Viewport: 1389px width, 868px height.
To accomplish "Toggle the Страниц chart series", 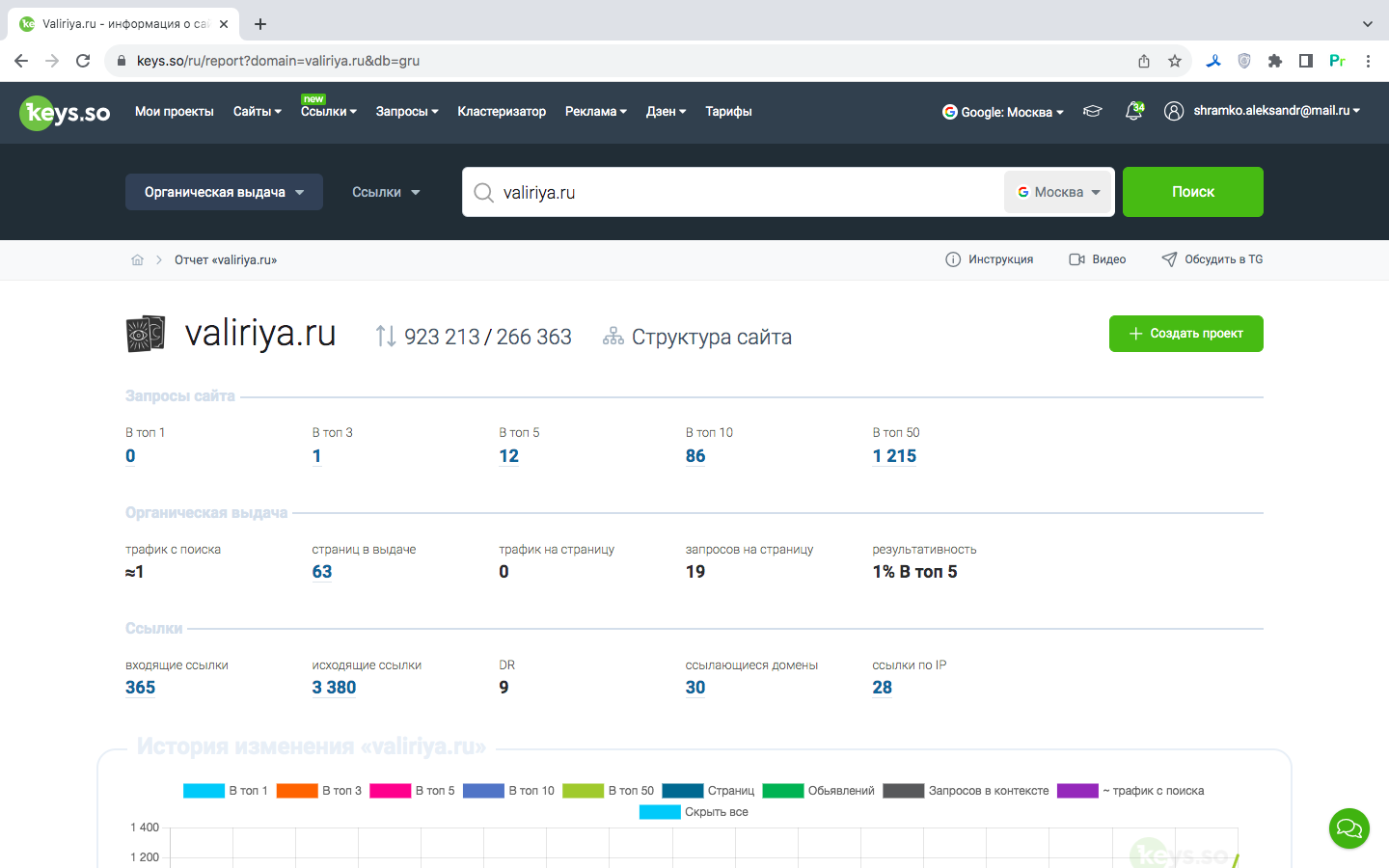I will [708, 791].
